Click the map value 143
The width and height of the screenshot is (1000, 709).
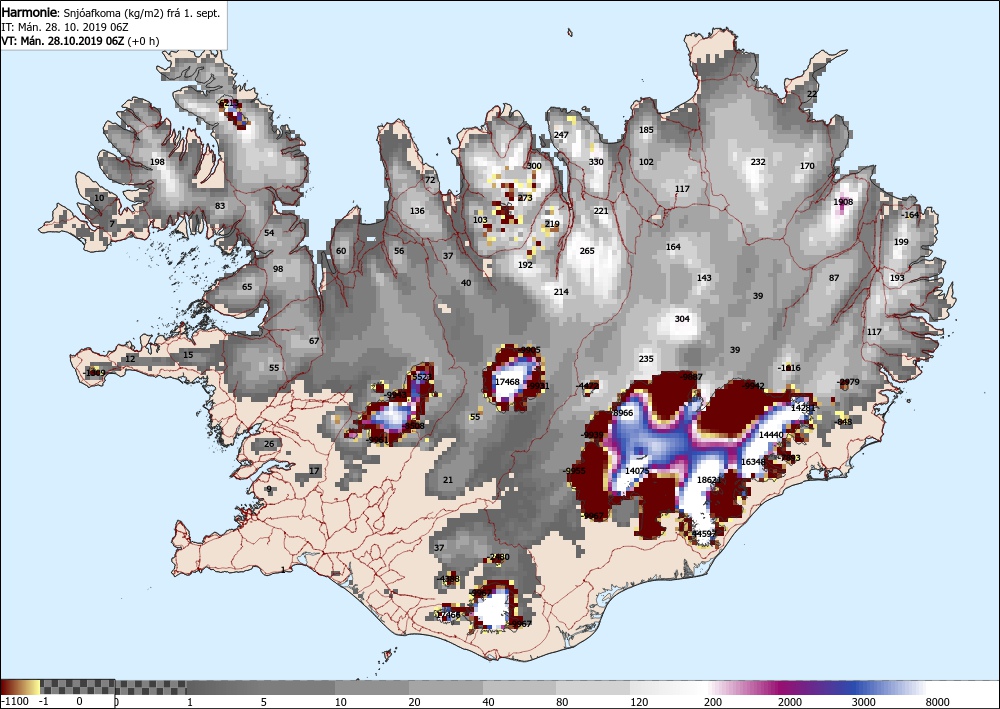[704, 278]
